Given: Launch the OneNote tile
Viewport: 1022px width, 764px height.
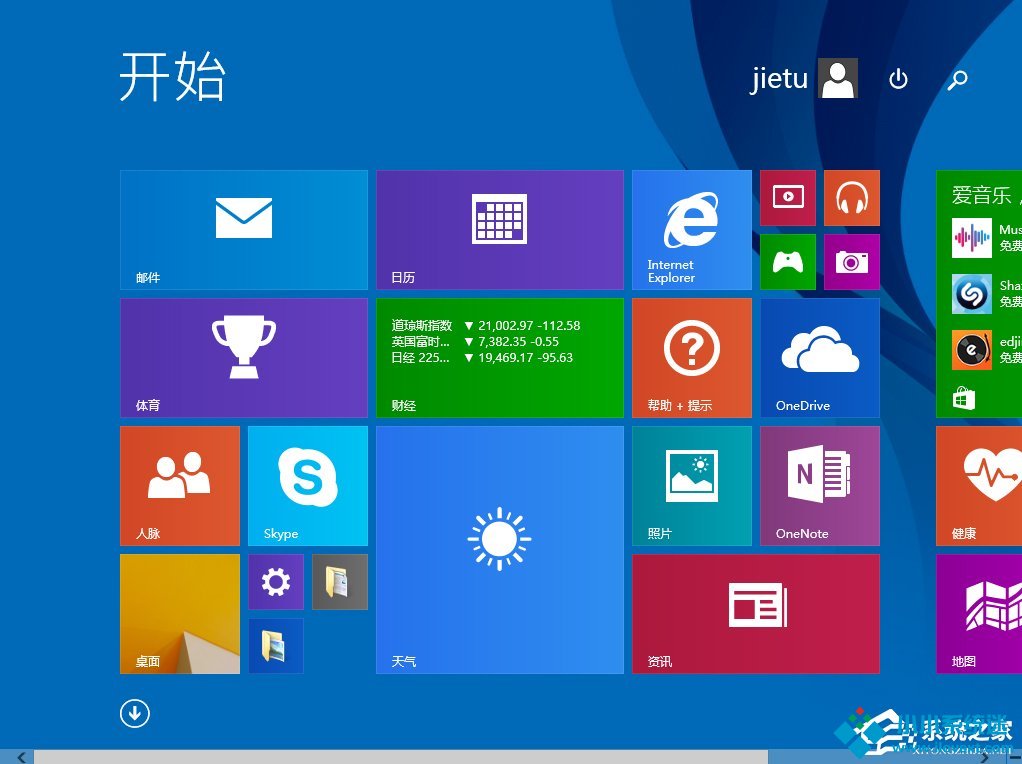Looking at the screenshot, I should tap(820, 486).
